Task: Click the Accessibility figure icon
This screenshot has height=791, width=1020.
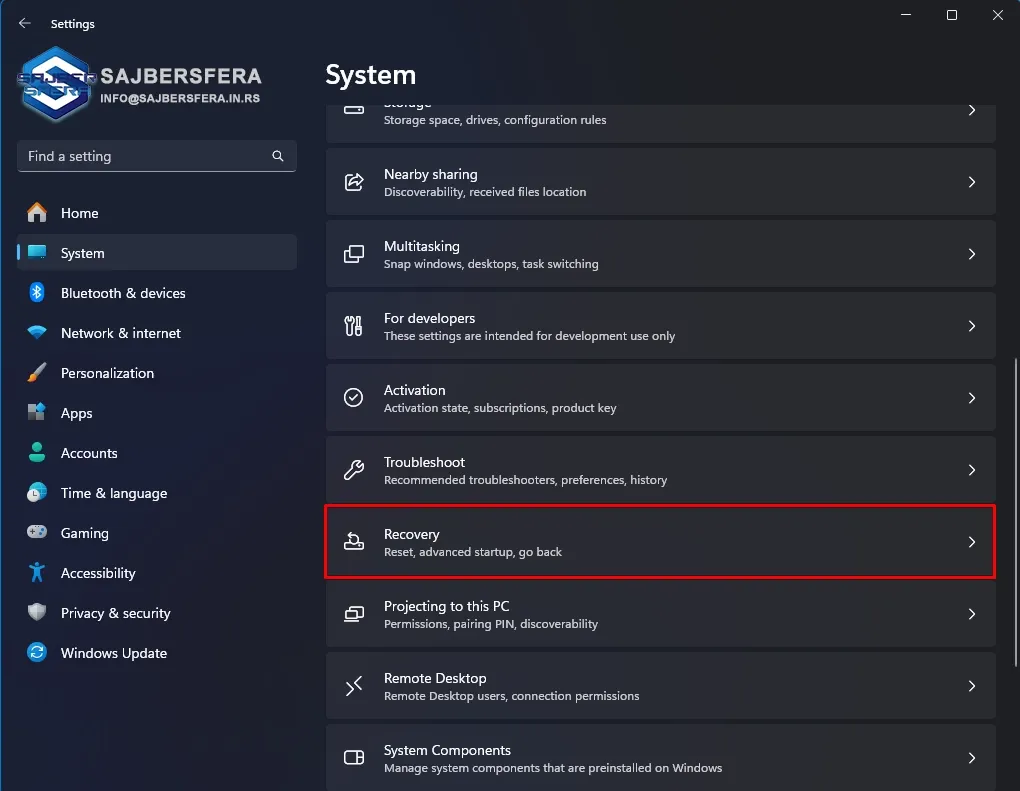Action: pyautogui.click(x=37, y=573)
